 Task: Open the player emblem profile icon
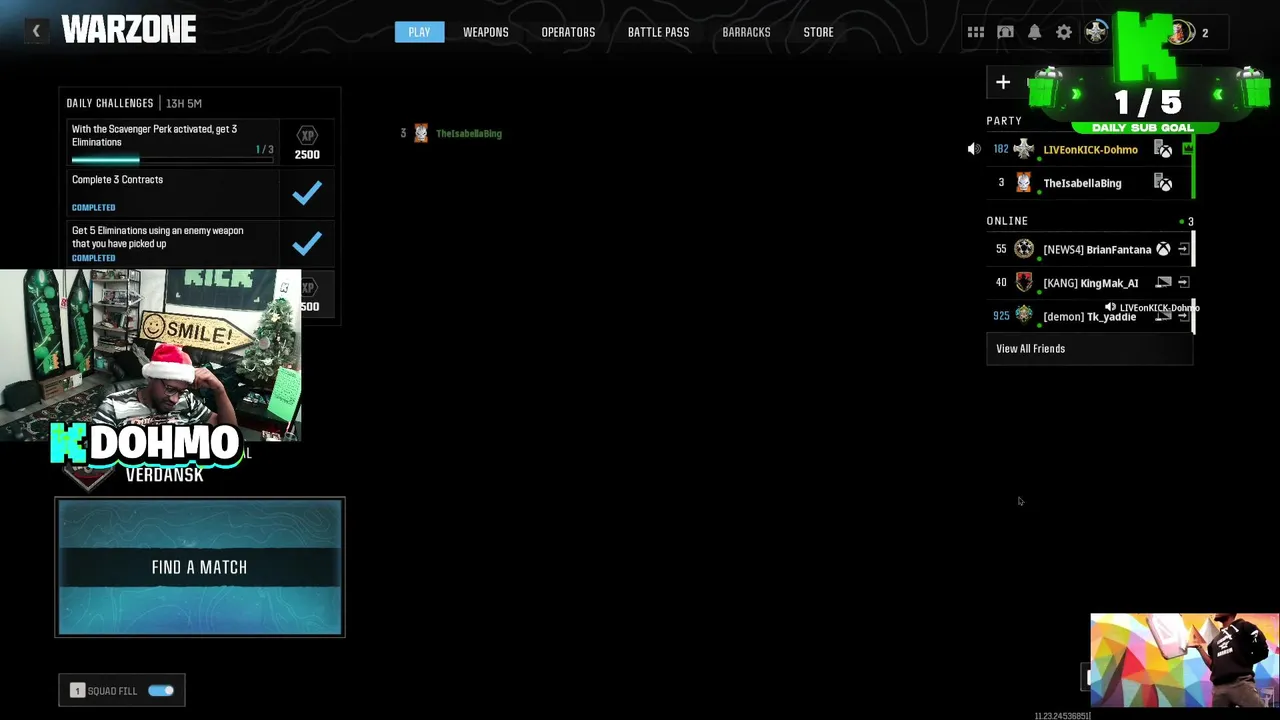1096,32
